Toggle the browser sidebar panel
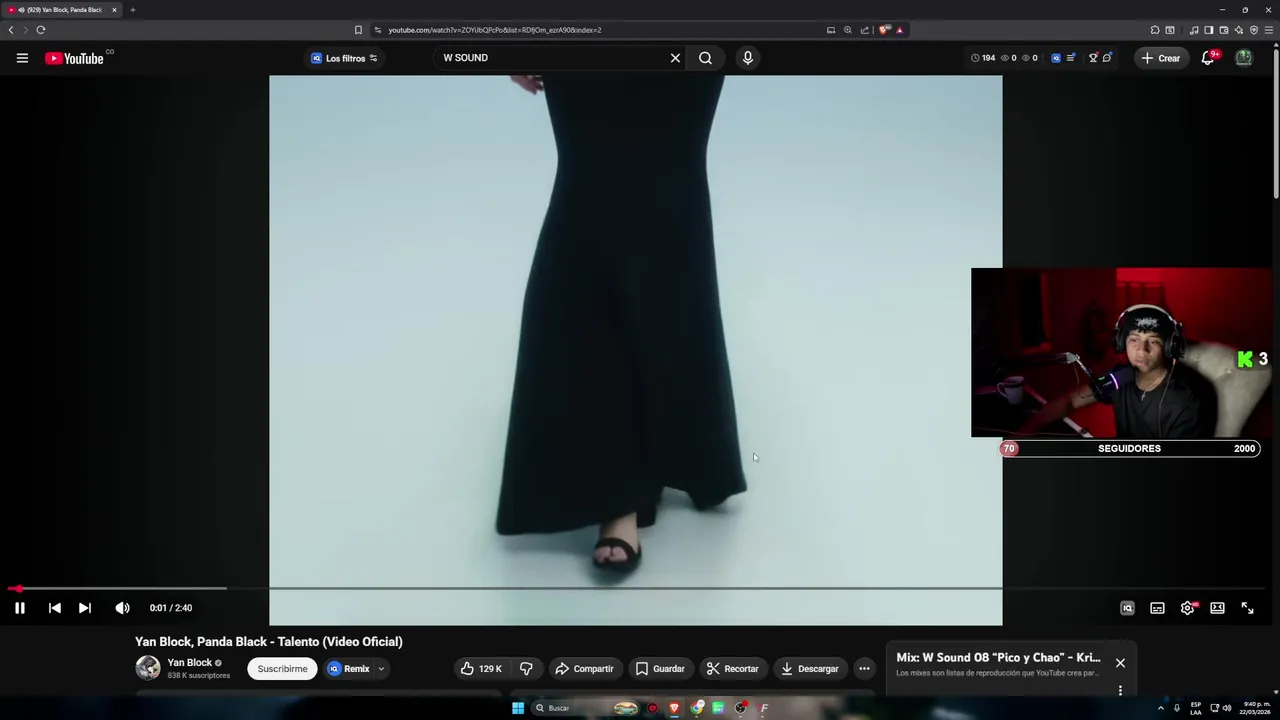This screenshot has height=720, width=1280. tap(1208, 30)
